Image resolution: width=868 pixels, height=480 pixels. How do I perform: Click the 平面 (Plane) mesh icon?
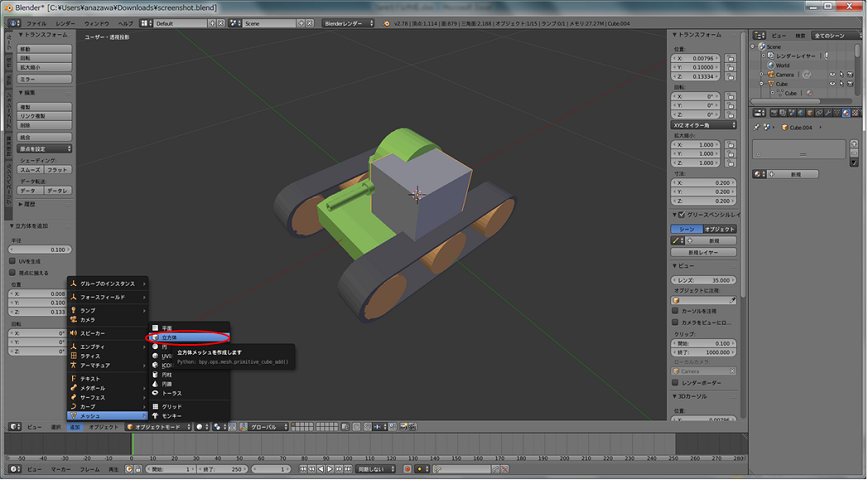pos(154,328)
